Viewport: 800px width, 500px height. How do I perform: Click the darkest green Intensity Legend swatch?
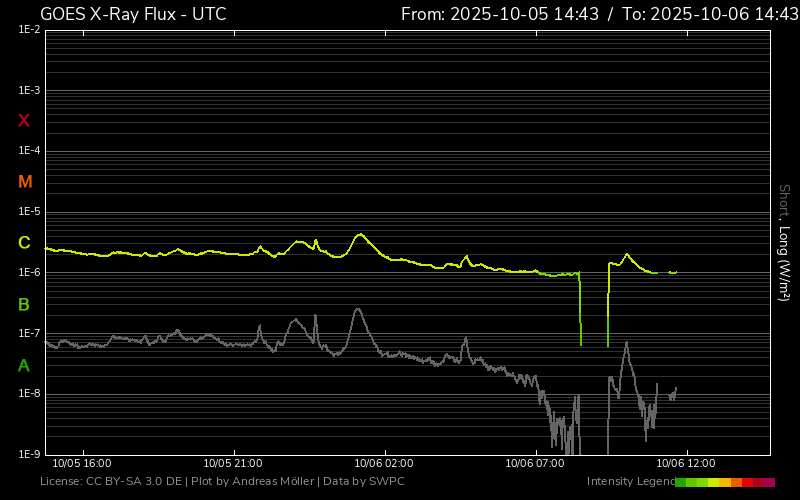681,482
